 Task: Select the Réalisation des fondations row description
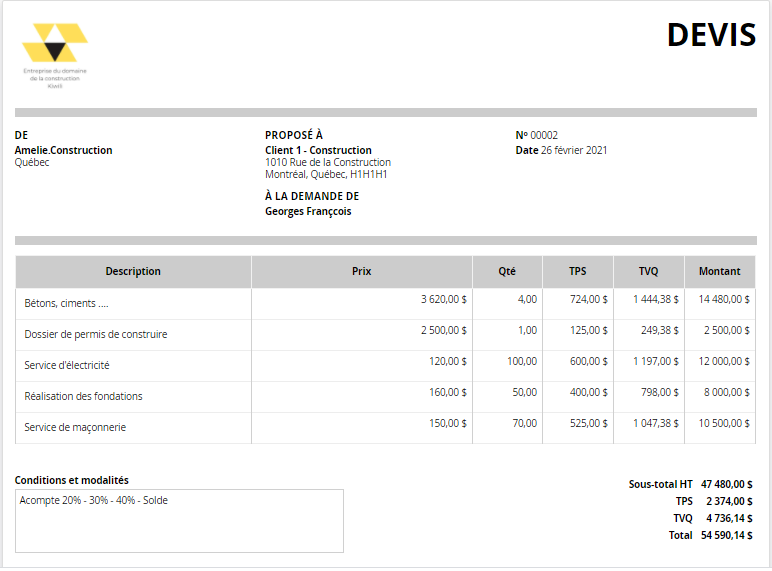click(83, 396)
